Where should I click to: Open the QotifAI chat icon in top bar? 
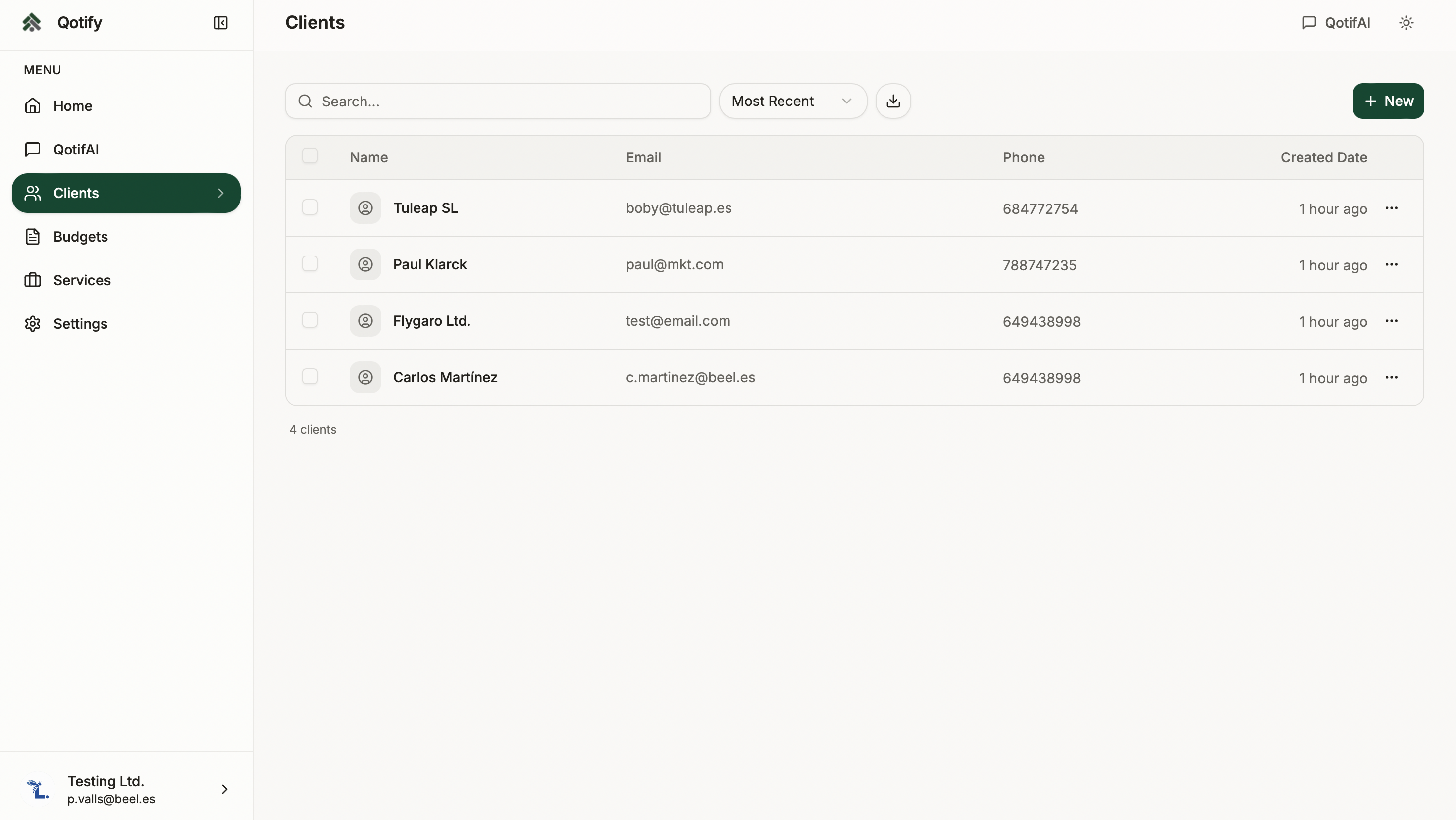[1309, 23]
